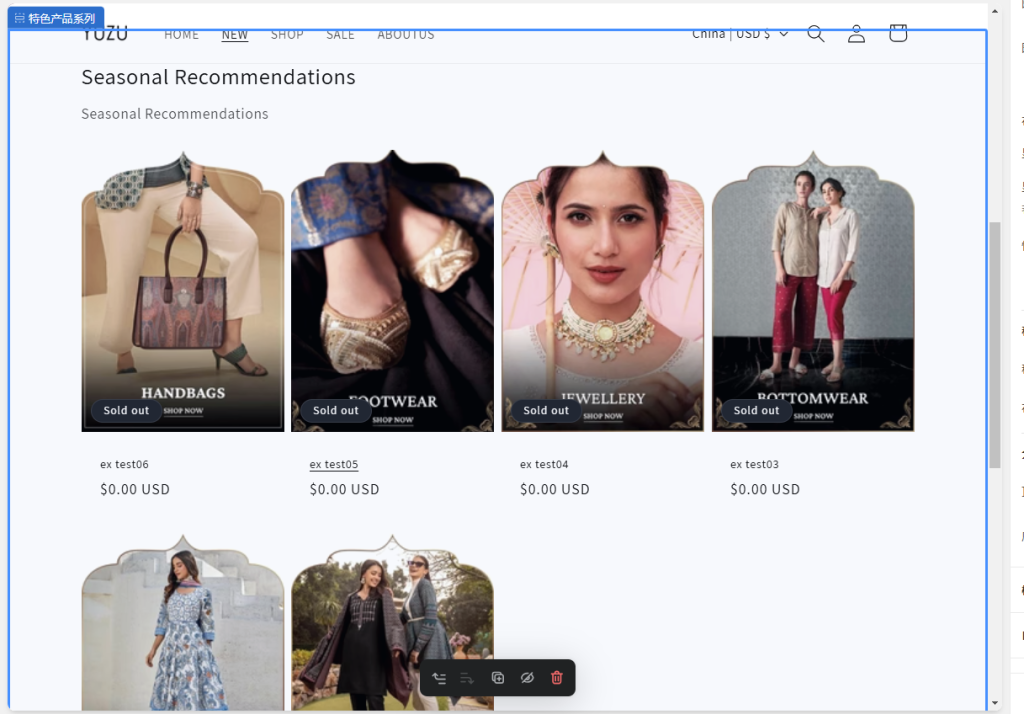1024x714 pixels.
Task: Open the ex test04 jewellery thumbnail
Action: [x=602, y=290]
